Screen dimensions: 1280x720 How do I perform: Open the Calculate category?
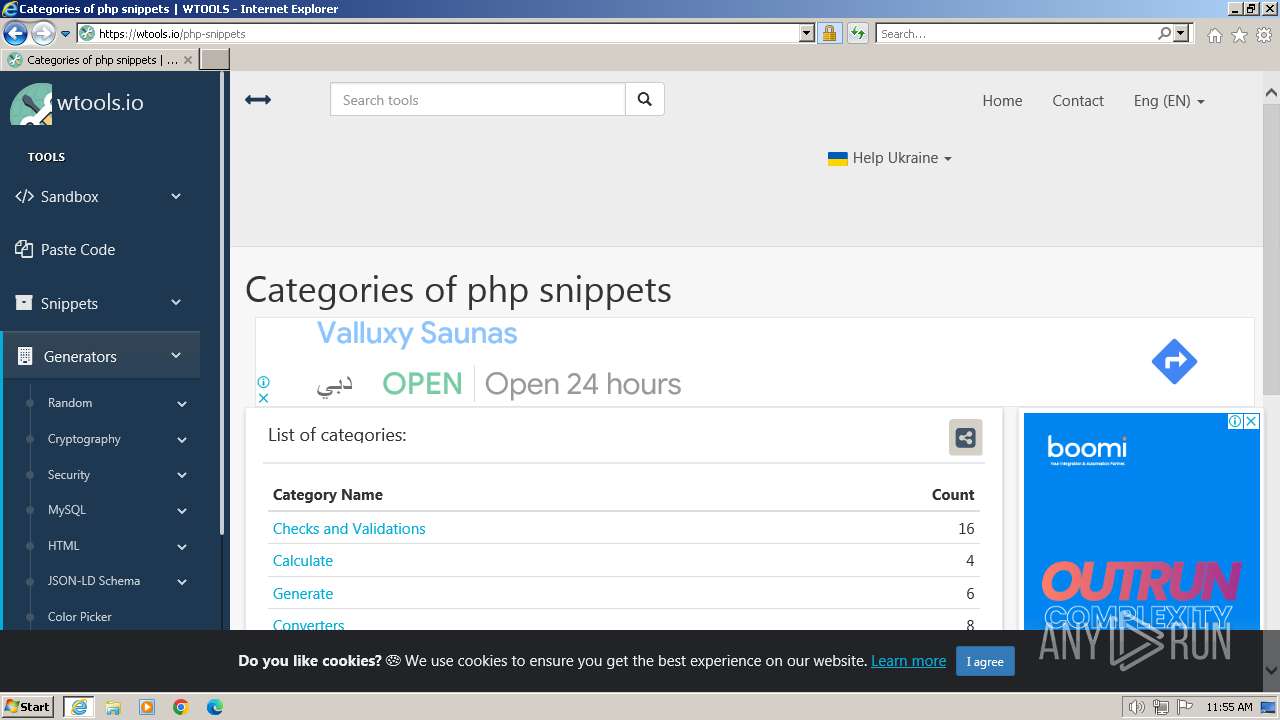click(x=303, y=561)
